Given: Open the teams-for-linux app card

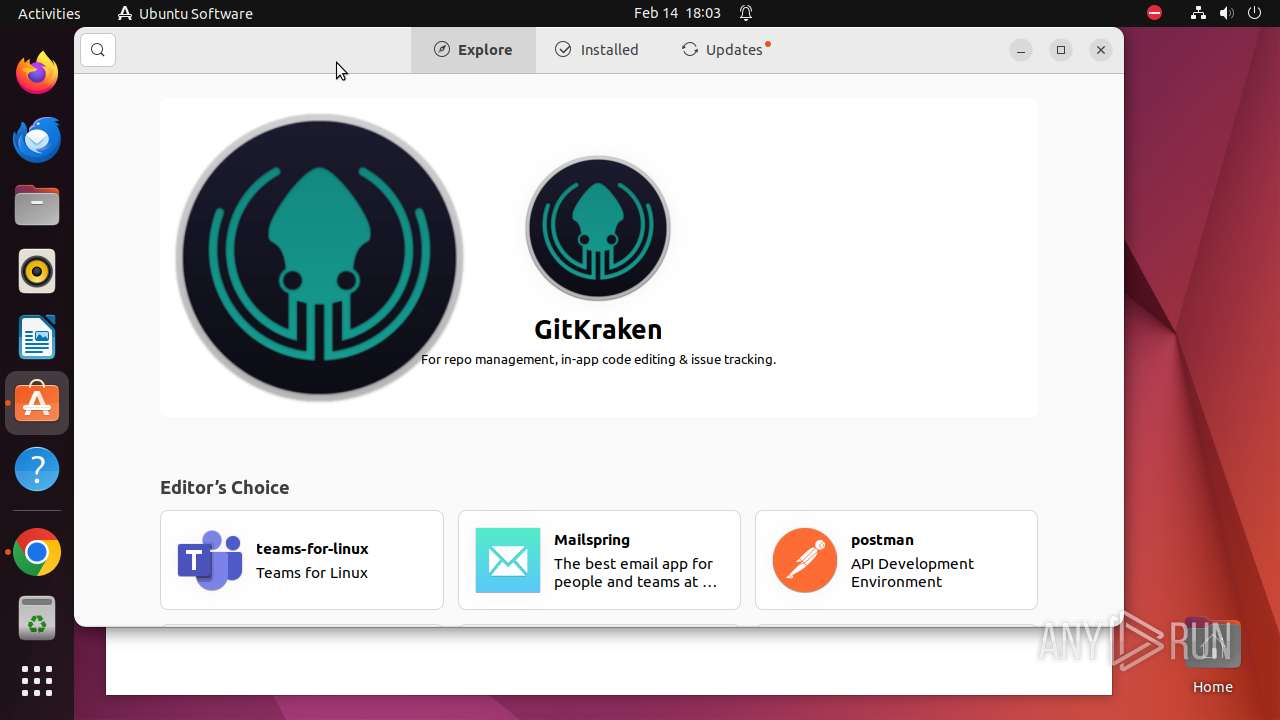Looking at the screenshot, I should tap(302, 560).
